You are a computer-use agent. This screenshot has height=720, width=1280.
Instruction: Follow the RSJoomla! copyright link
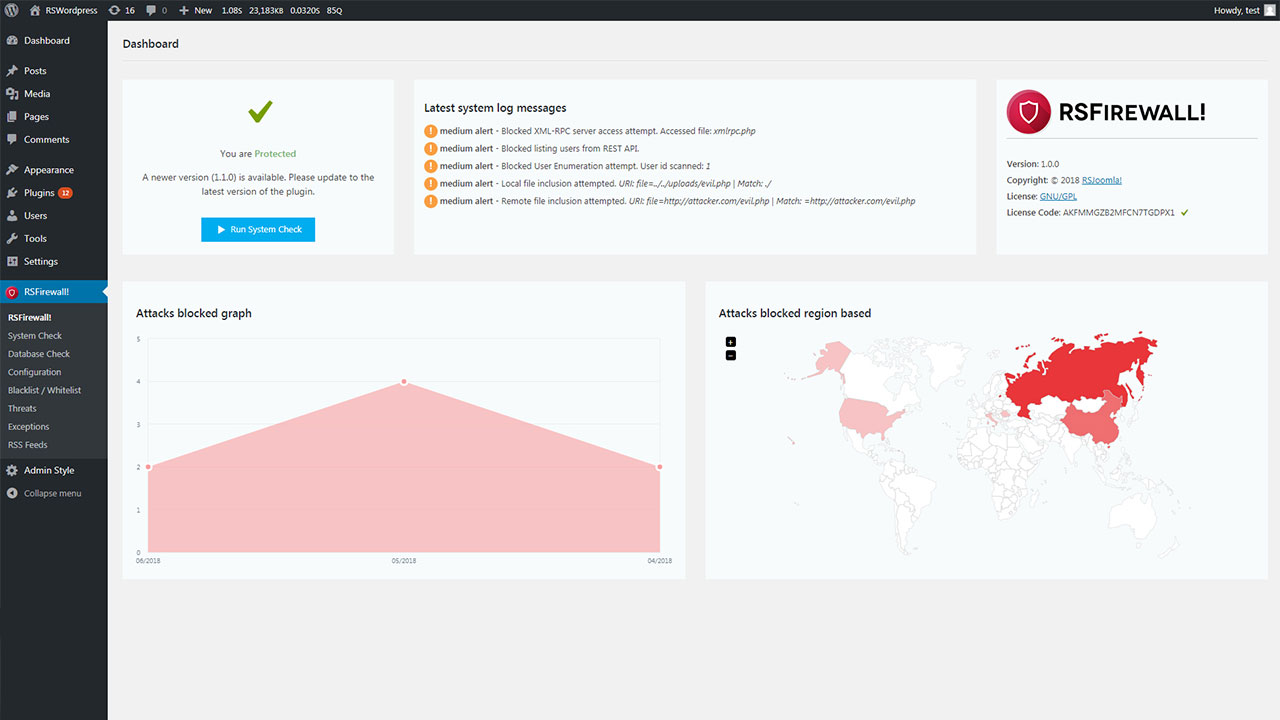pos(1101,181)
